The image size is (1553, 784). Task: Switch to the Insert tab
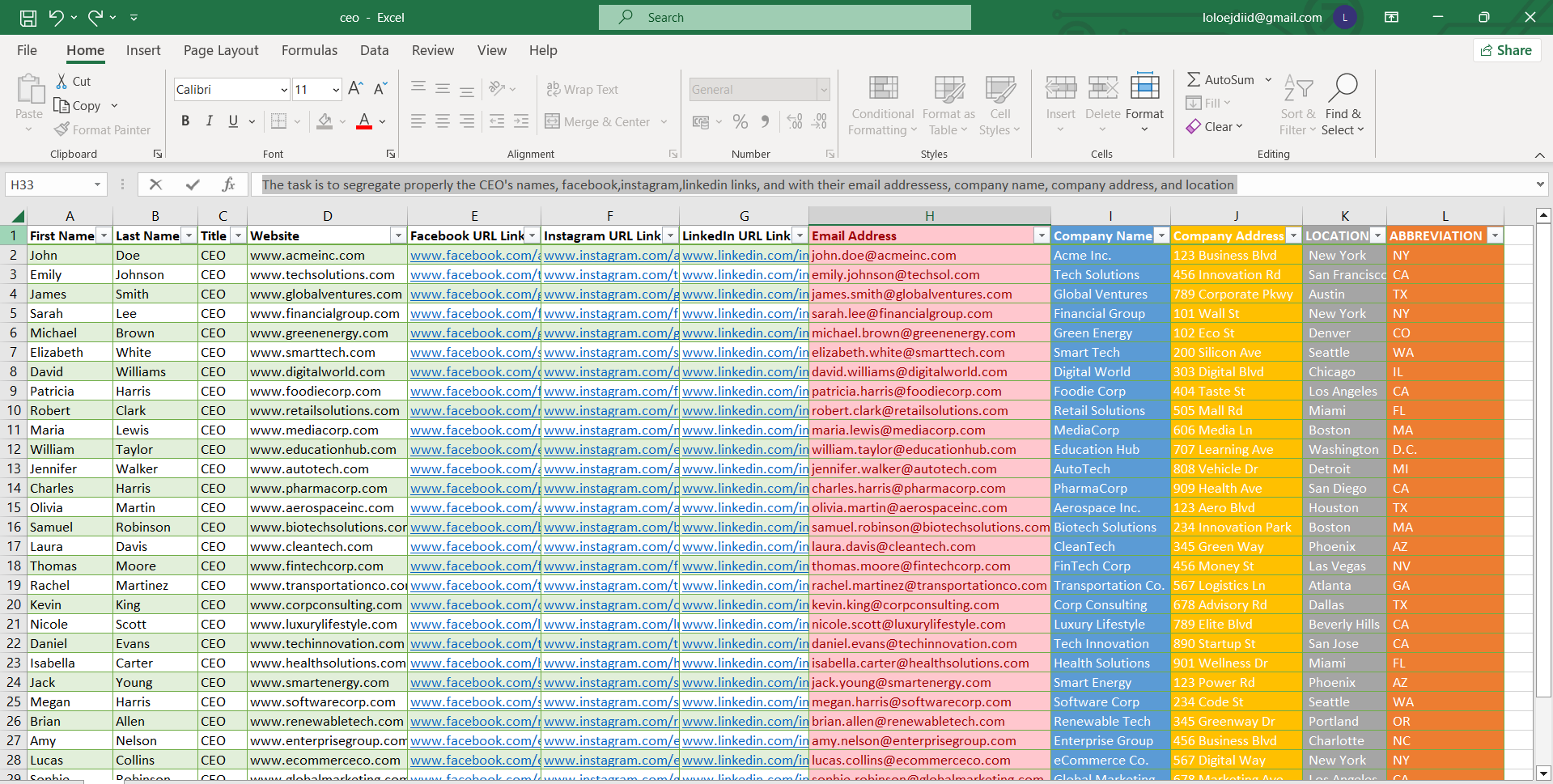pyautogui.click(x=143, y=50)
